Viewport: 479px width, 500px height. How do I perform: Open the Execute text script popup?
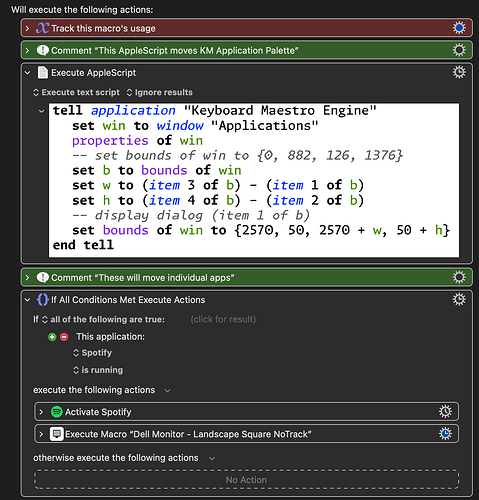click(76, 92)
